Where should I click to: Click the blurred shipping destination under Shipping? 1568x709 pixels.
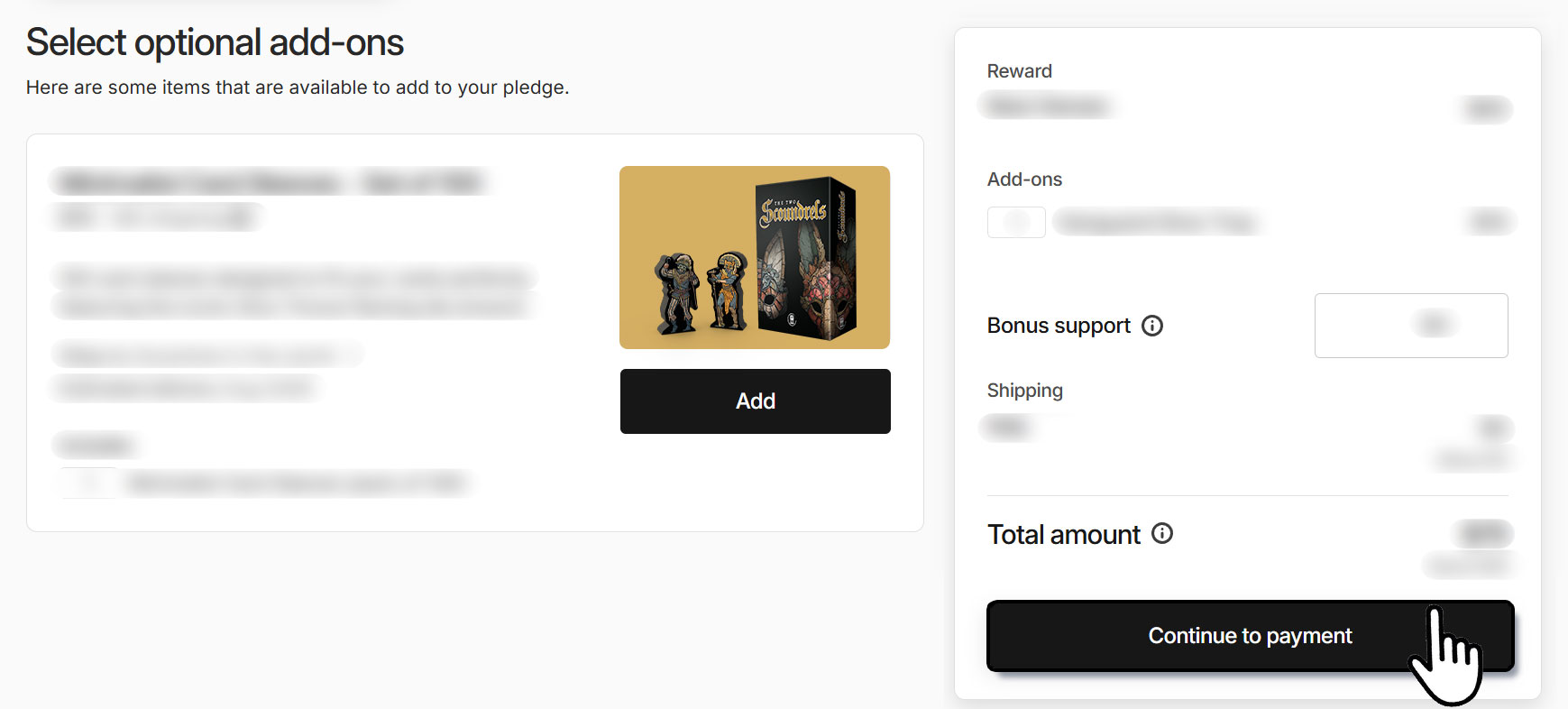(x=1007, y=427)
